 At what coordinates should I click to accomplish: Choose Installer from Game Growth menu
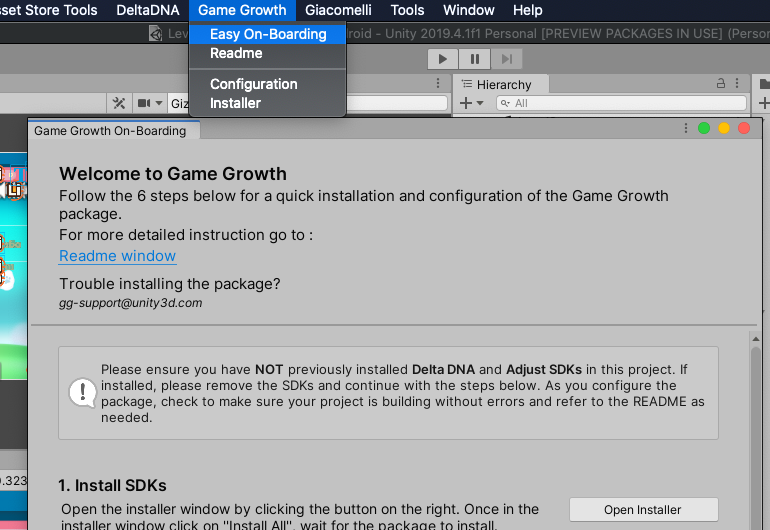coord(268,103)
